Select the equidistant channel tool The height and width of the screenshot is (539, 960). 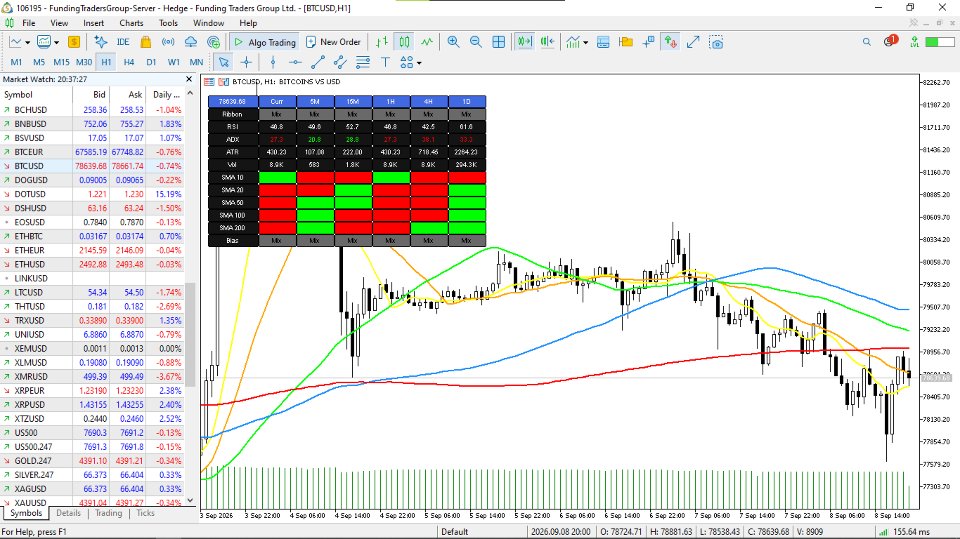[x=340, y=62]
